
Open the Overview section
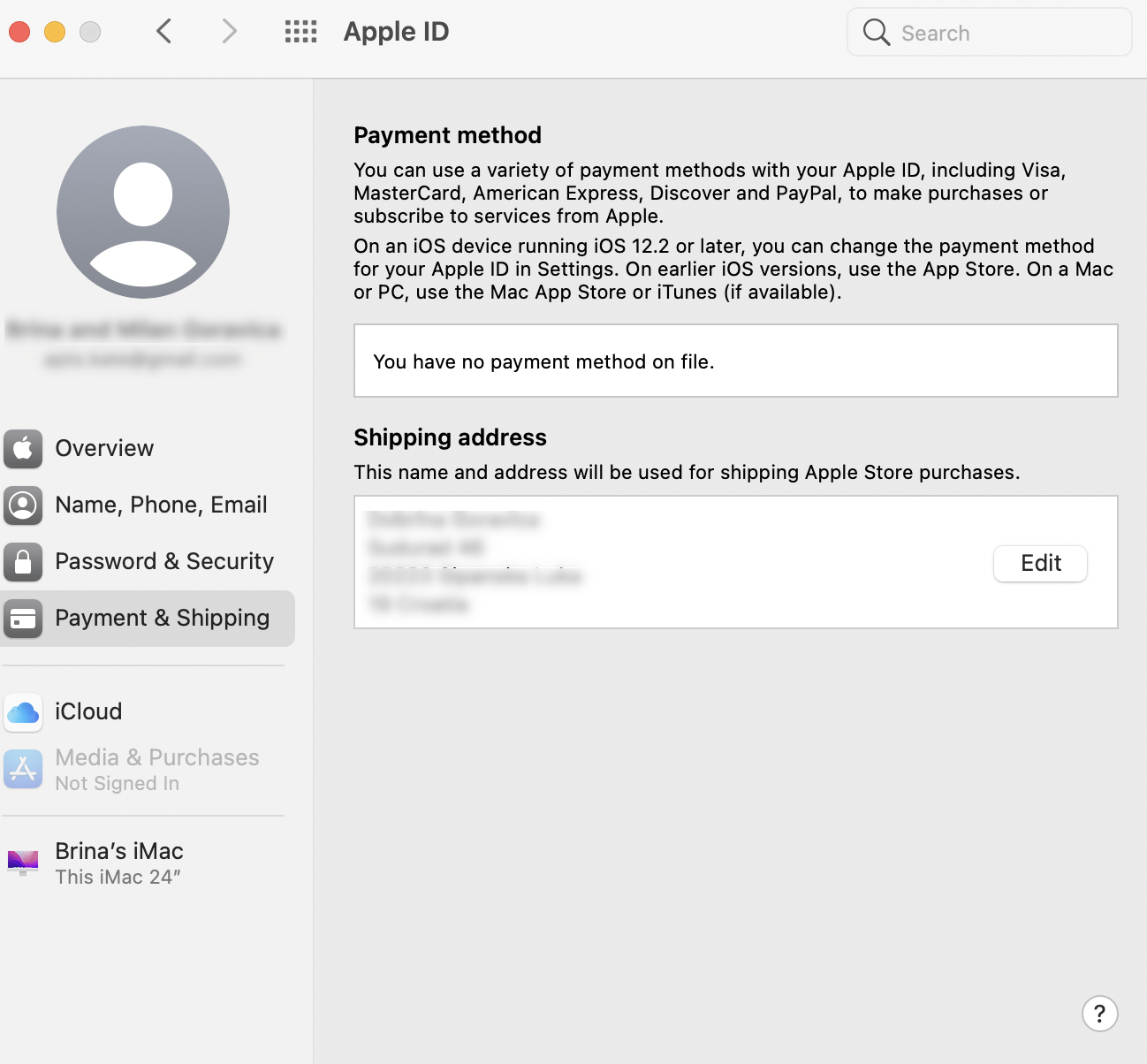[148, 449]
